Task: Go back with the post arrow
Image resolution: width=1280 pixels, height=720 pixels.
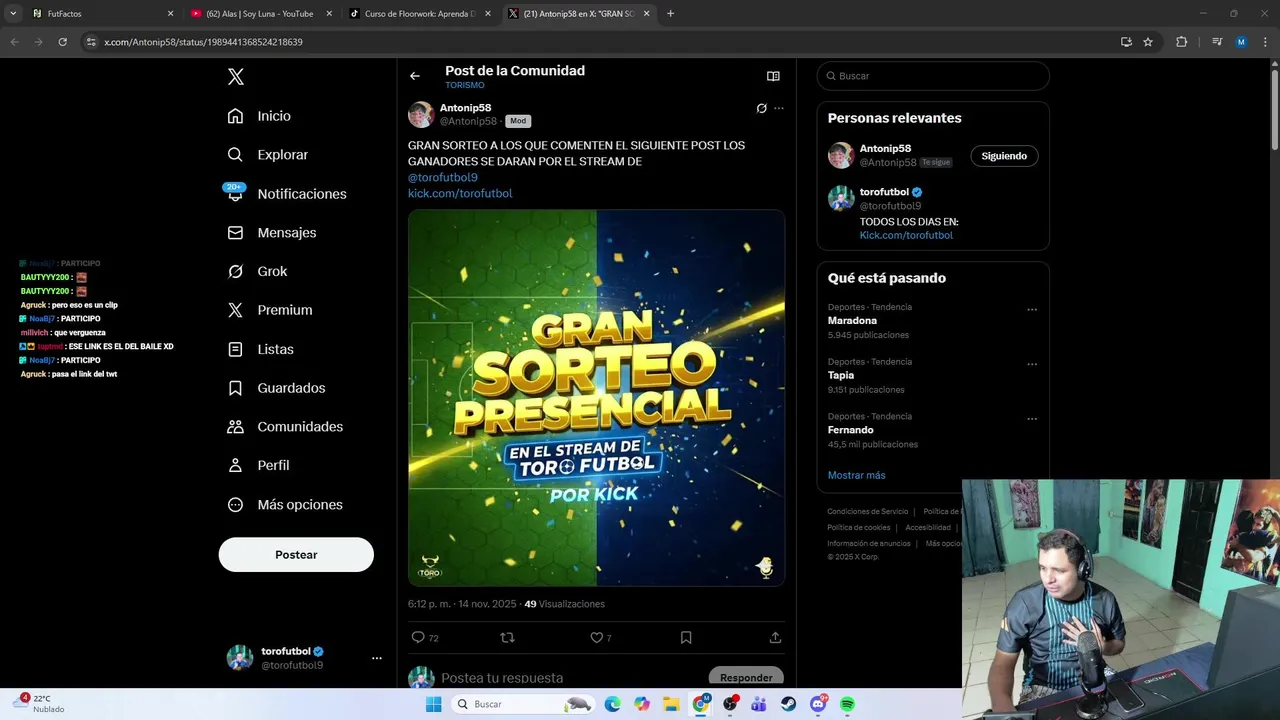Action: pyautogui.click(x=415, y=76)
